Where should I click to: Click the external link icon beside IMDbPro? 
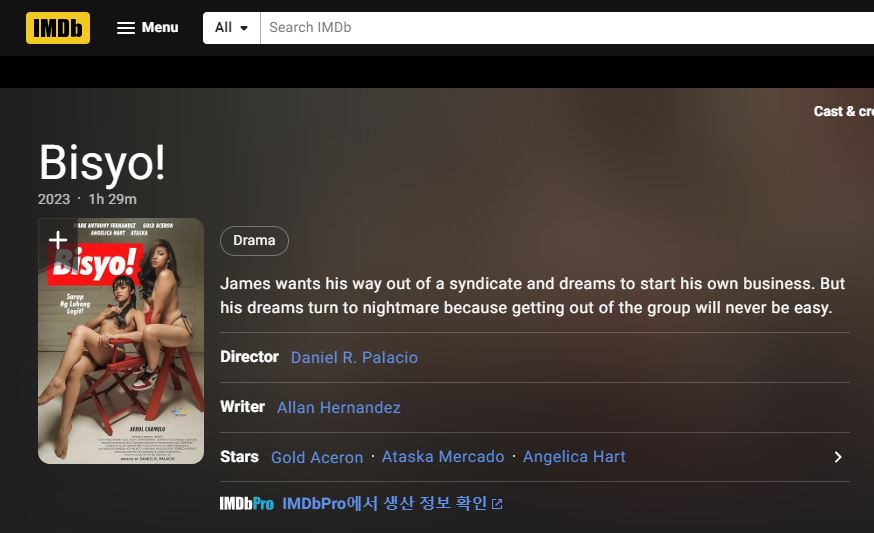497,504
